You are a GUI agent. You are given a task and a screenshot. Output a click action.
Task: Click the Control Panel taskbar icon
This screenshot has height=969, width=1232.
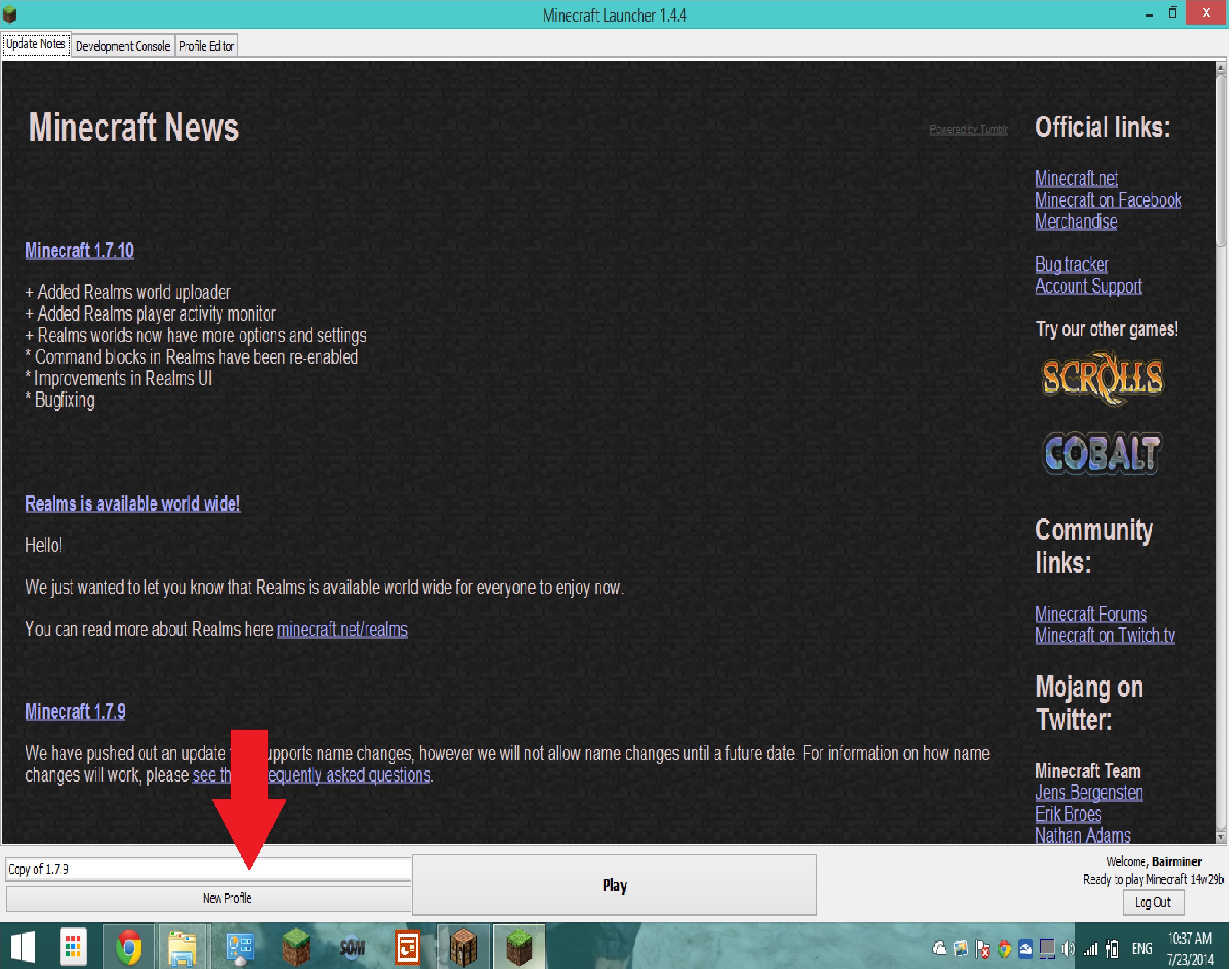pyautogui.click(x=239, y=947)
